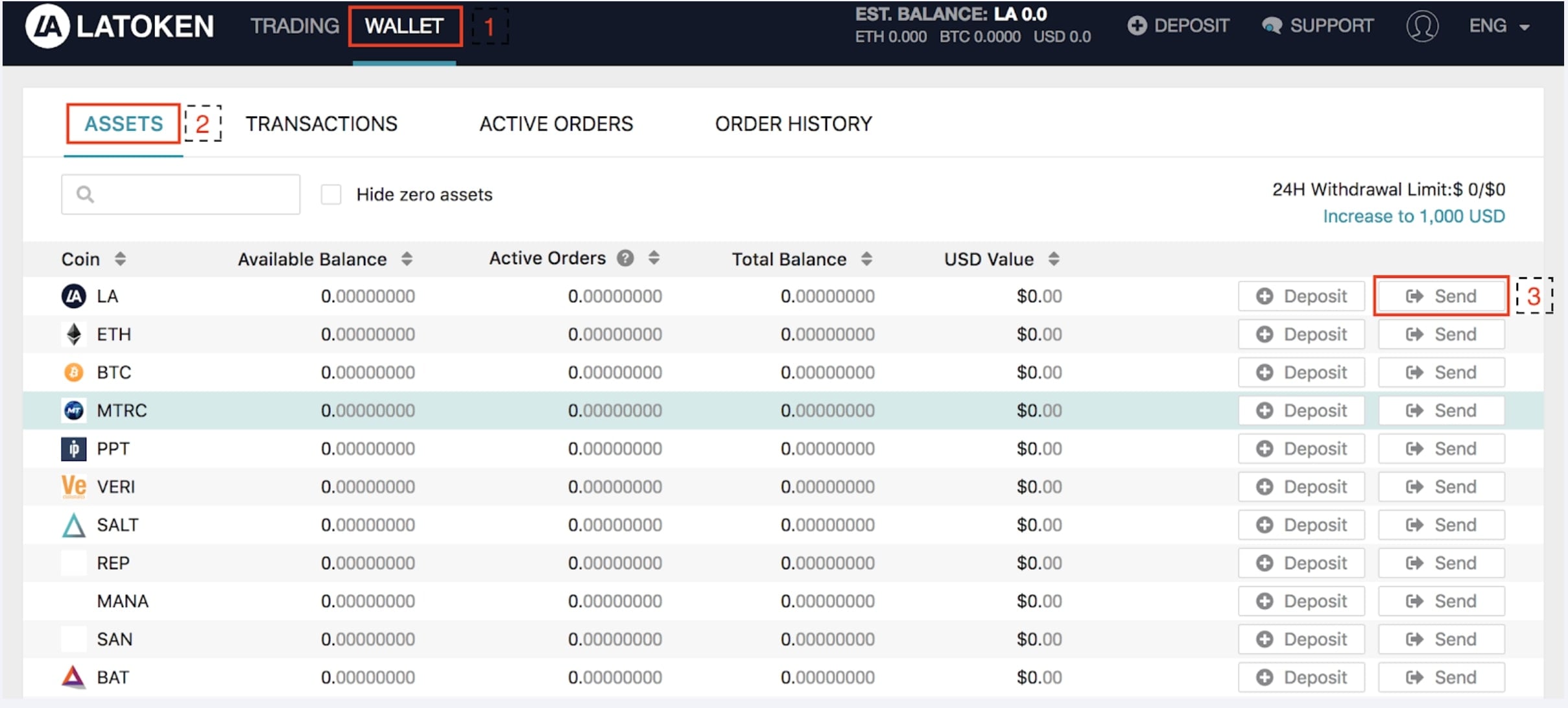The height and width of the screenshot is (708, 1568).
Task: Click the VERI coin icon
Action: pyautogui.click(x=73, y=487)
